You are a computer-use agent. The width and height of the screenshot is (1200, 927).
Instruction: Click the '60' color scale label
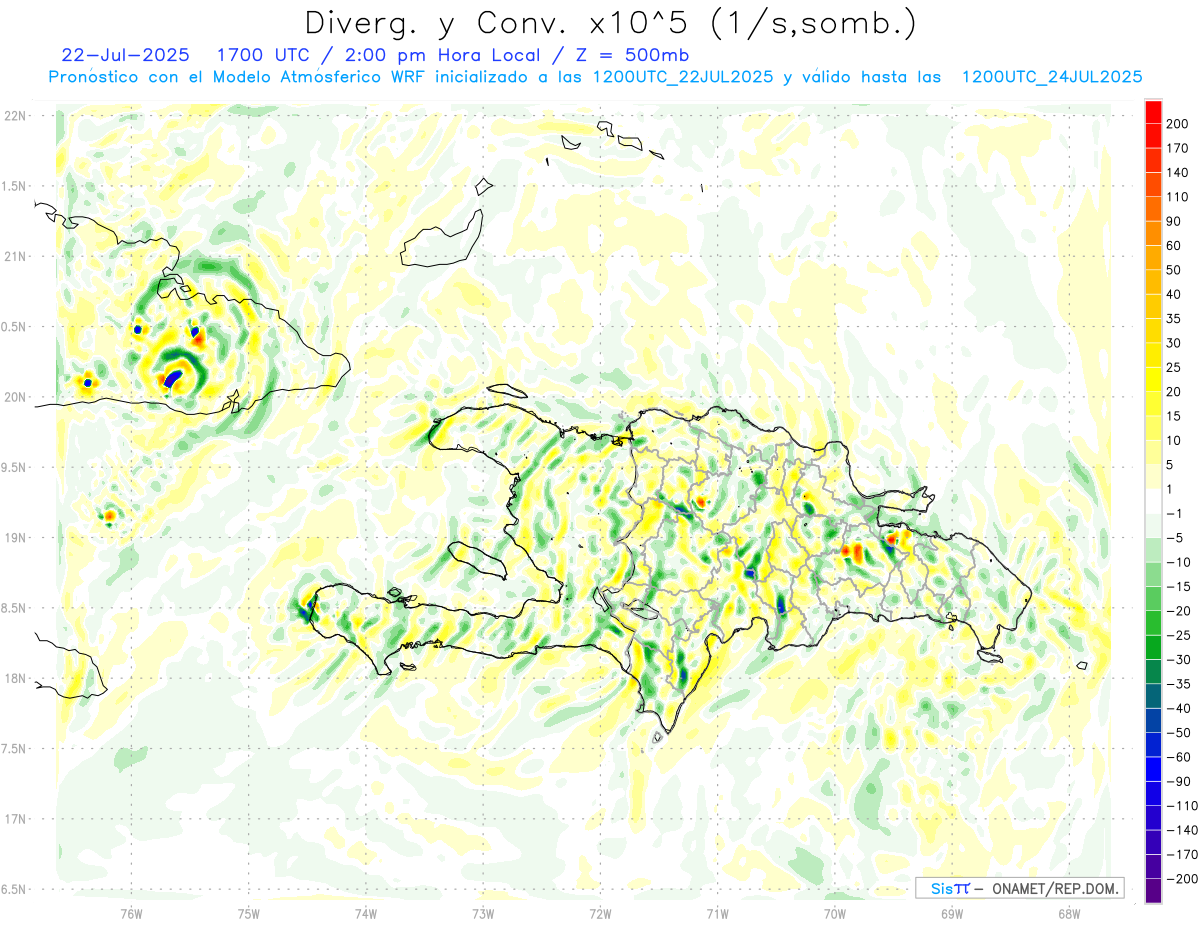point(1174,245)
